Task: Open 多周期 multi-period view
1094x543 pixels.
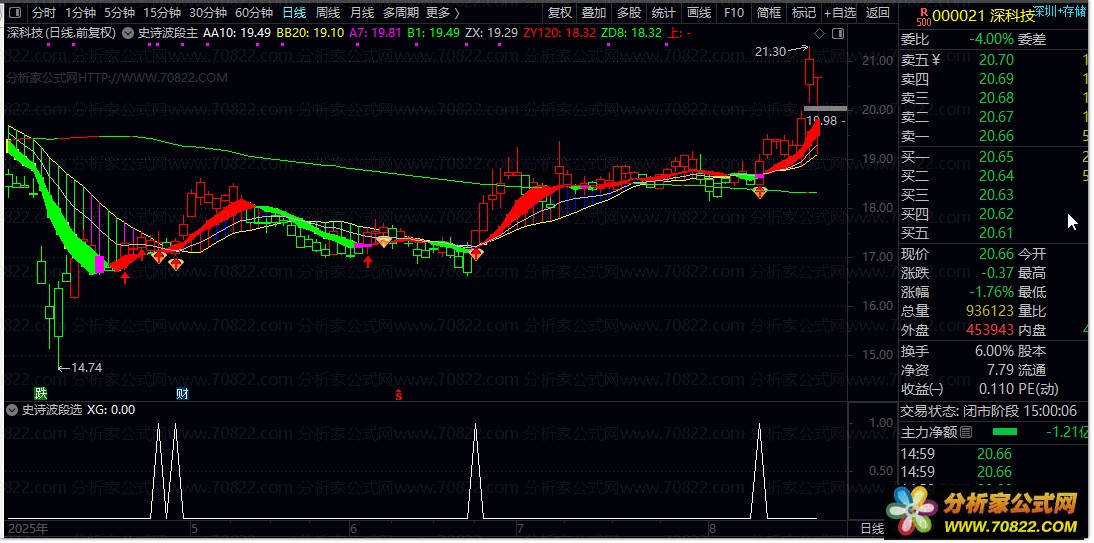Action: coord(400,12)
